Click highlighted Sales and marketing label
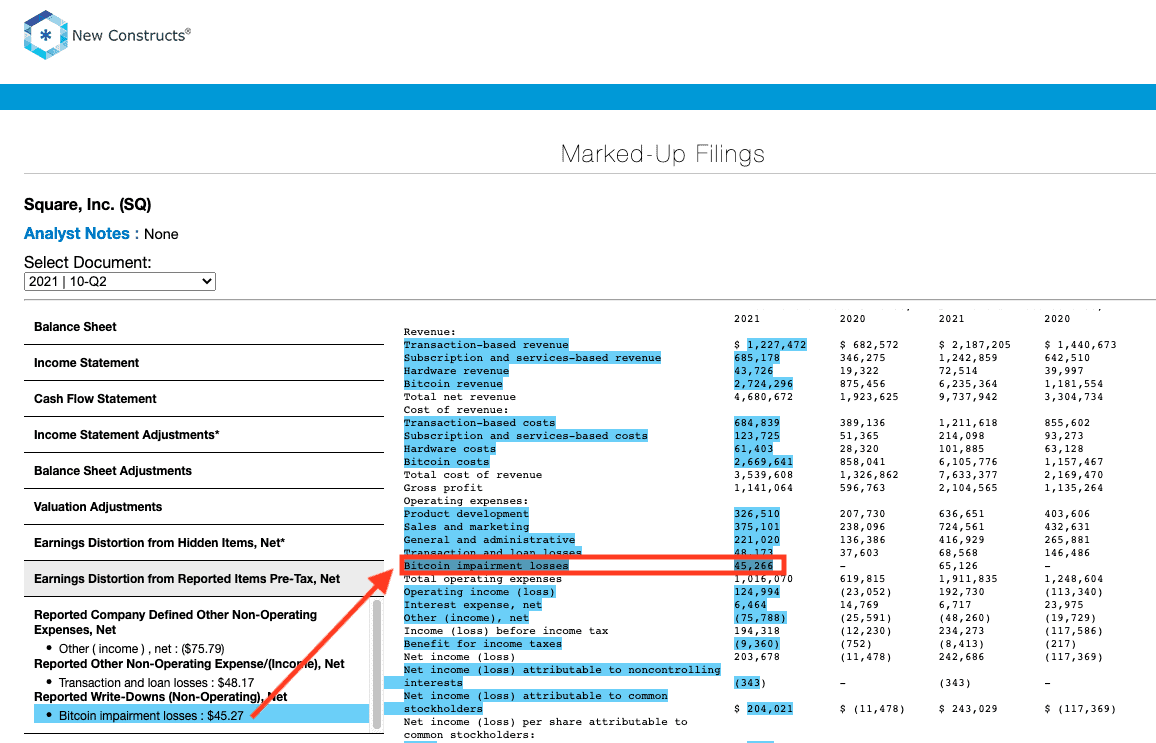The height and width of the screenshot is (743, 1156). coord(466,527)
